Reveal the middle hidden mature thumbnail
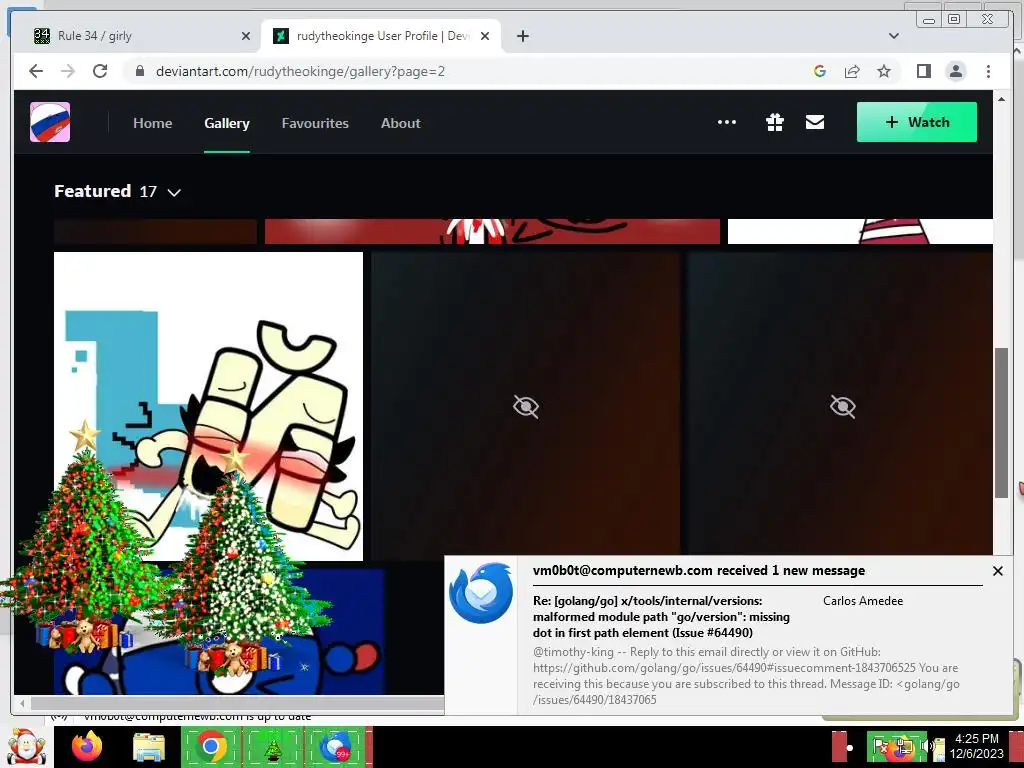Image resolution: width=1024 pixels, height=768 pixels. tap(526, 406)
